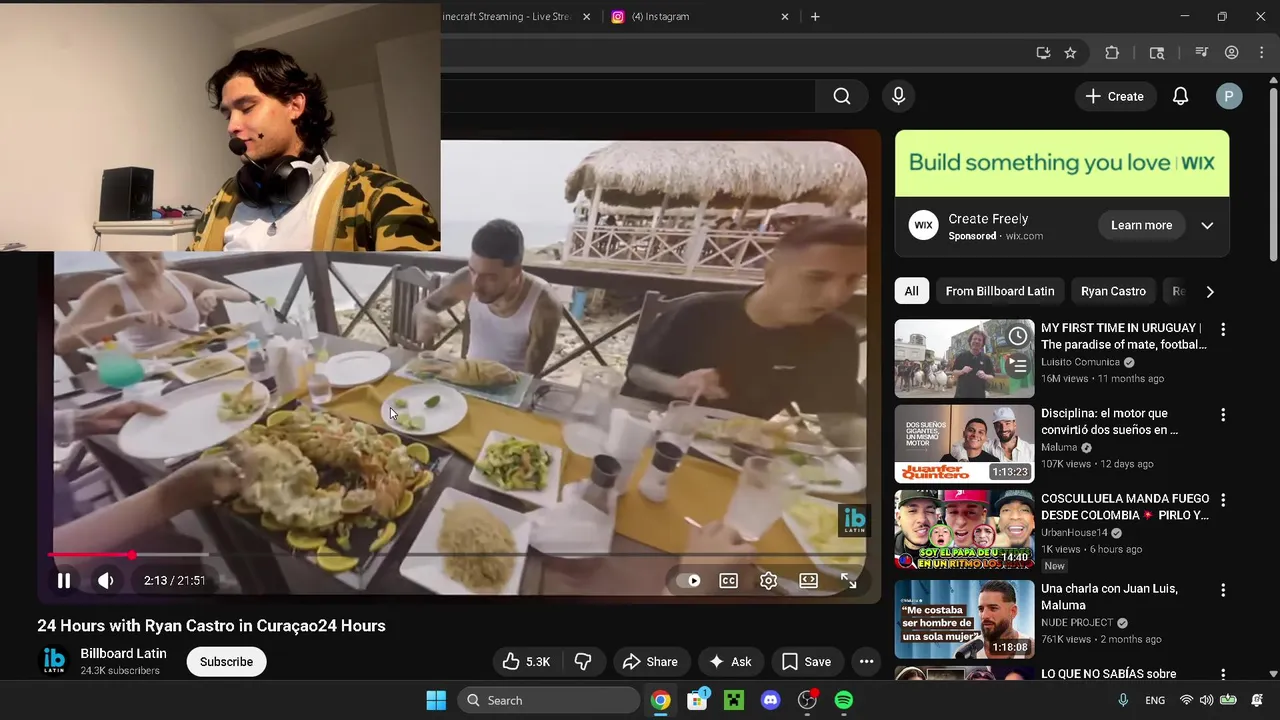Screen dimensions: 1280x720
Task: Open the account avatar P menu
Action: pos(1229,96)
